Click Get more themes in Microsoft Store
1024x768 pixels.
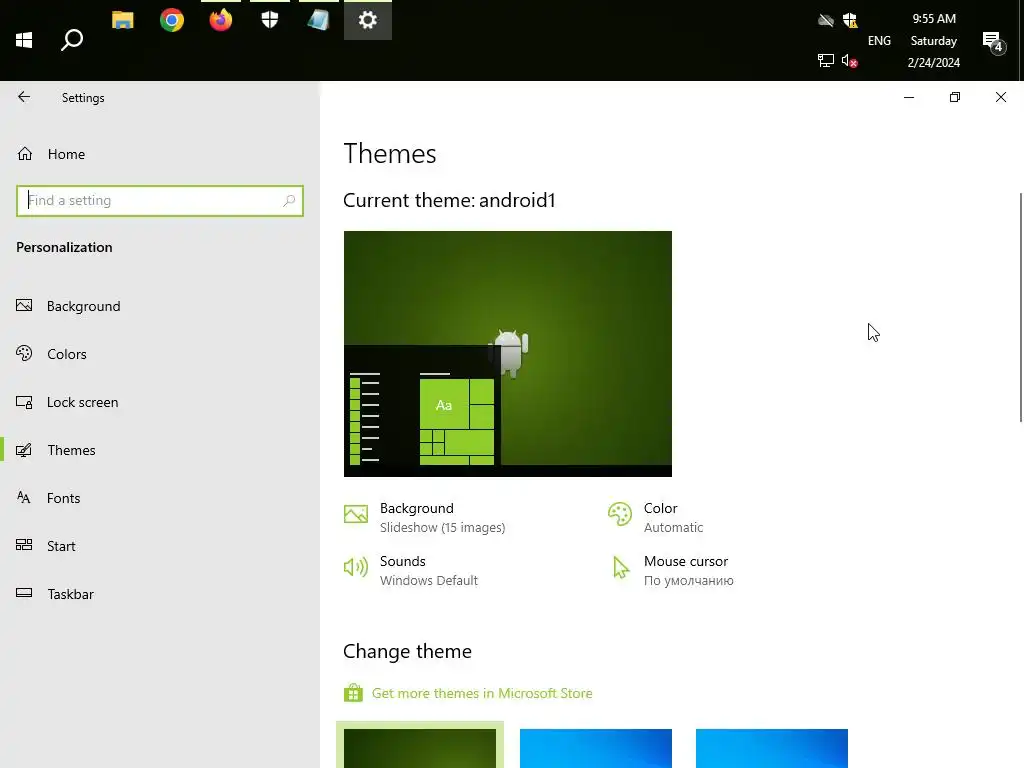tap(482, 693)
